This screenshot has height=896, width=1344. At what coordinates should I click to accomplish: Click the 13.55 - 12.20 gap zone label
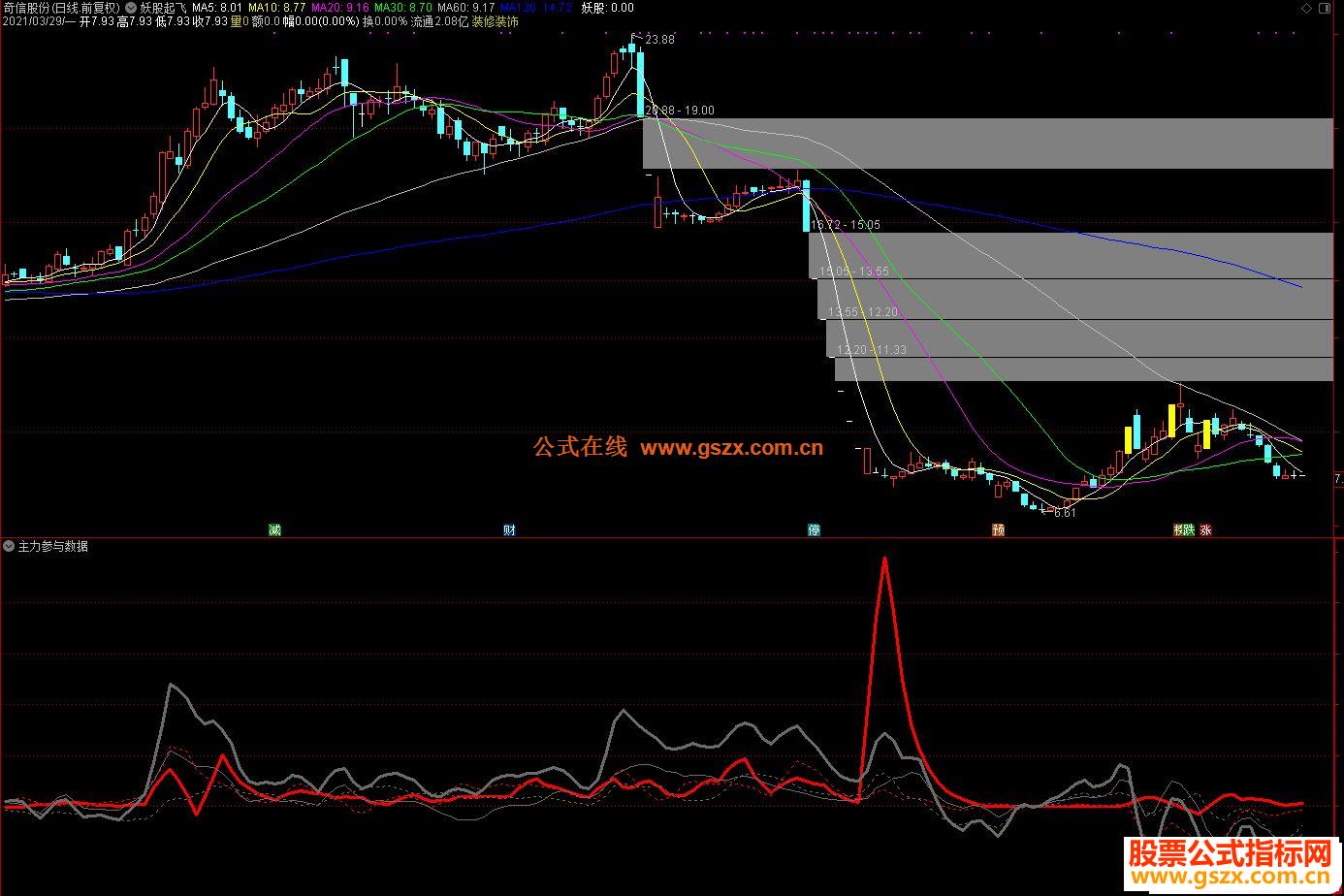pos(862,312)
